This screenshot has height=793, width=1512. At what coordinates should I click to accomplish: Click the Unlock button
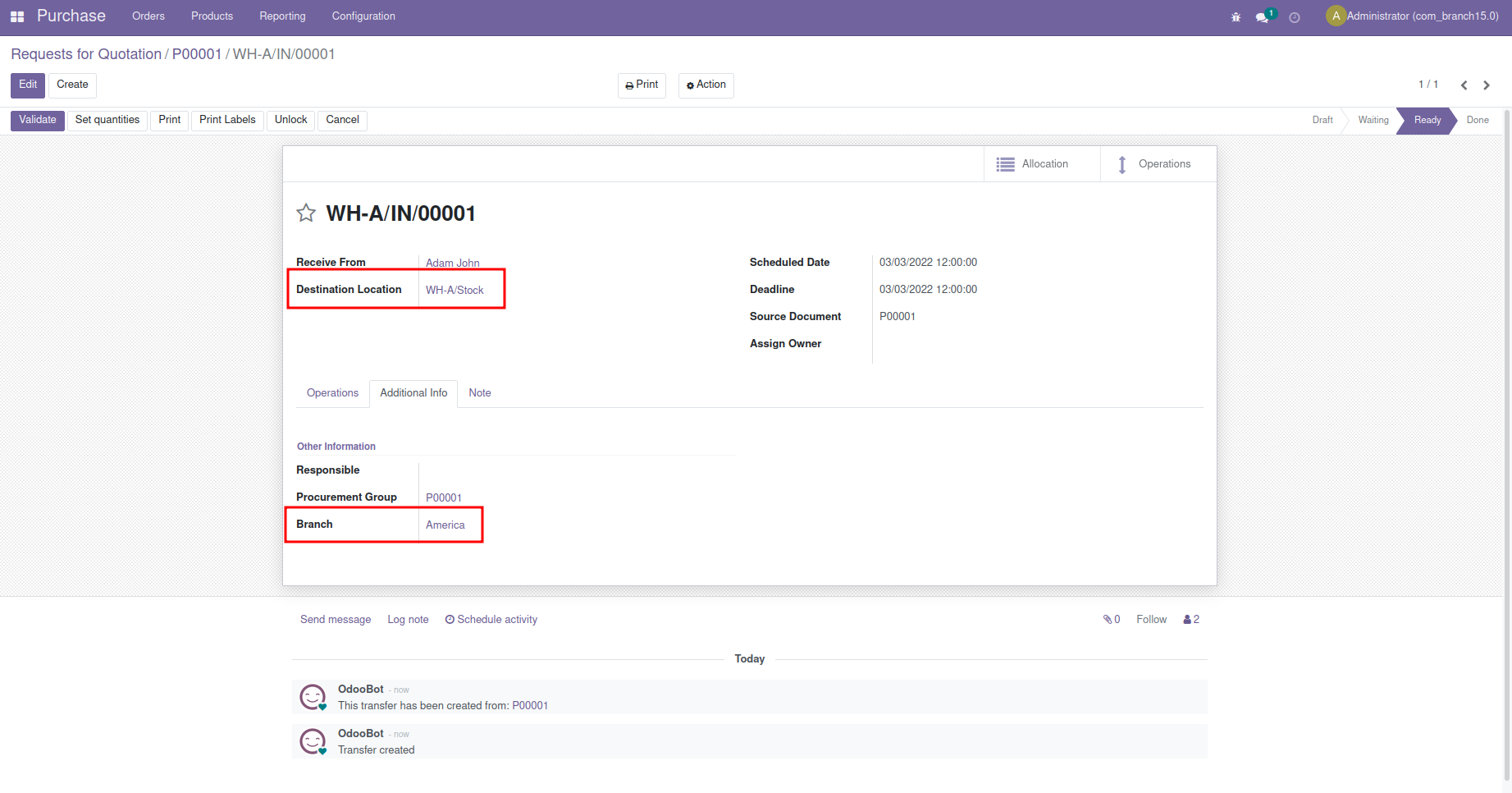pos(291,121)
